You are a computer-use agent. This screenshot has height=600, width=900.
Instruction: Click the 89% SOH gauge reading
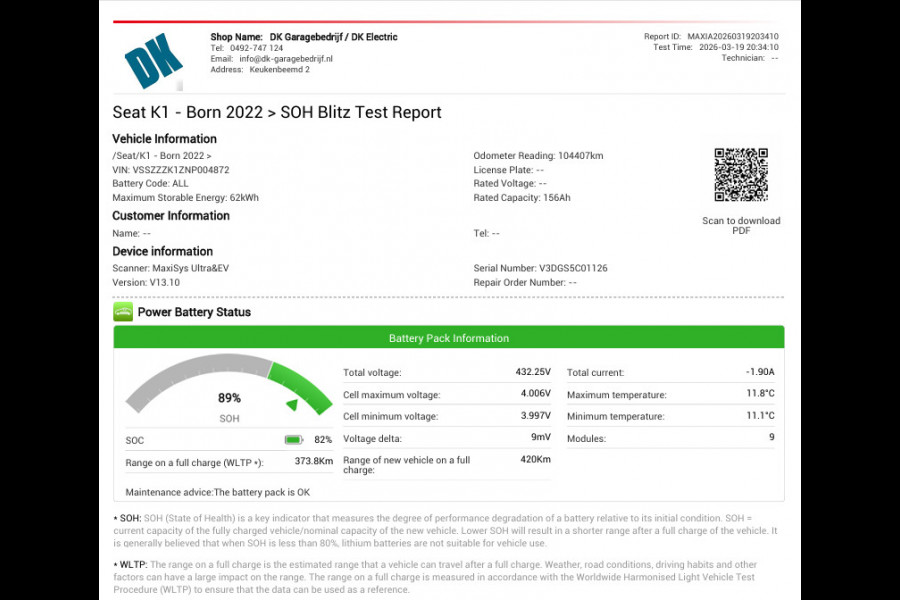tap(229, 398)
